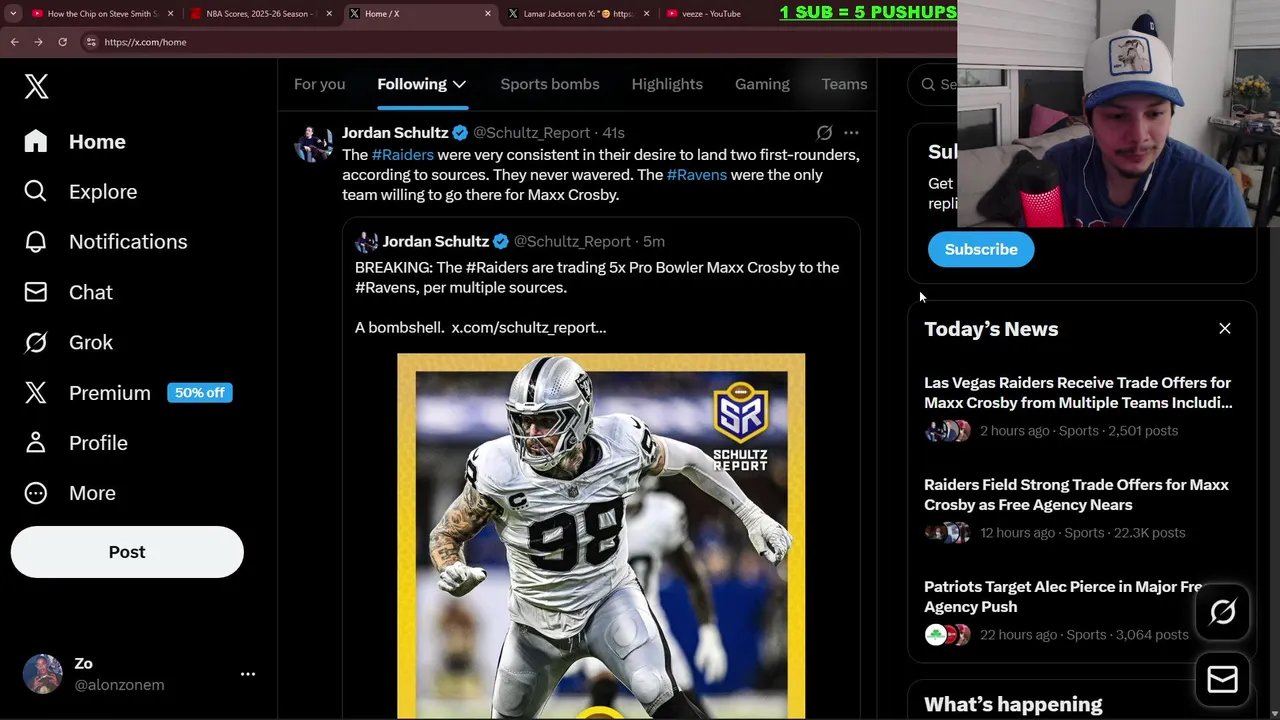Viewport: 1280px width, 720px height.
Task: Open floating messages envelope button
Action: point(1222,680)
